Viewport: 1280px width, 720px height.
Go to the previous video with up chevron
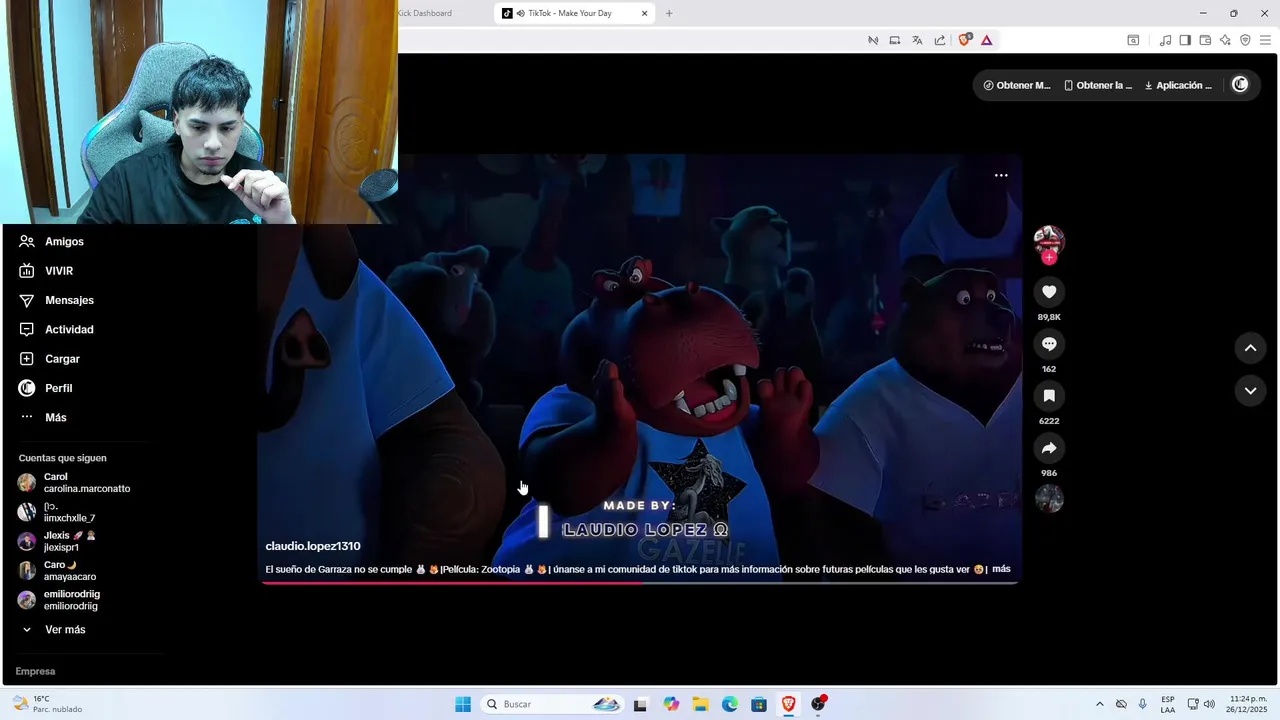click(x=1250, y=348)
